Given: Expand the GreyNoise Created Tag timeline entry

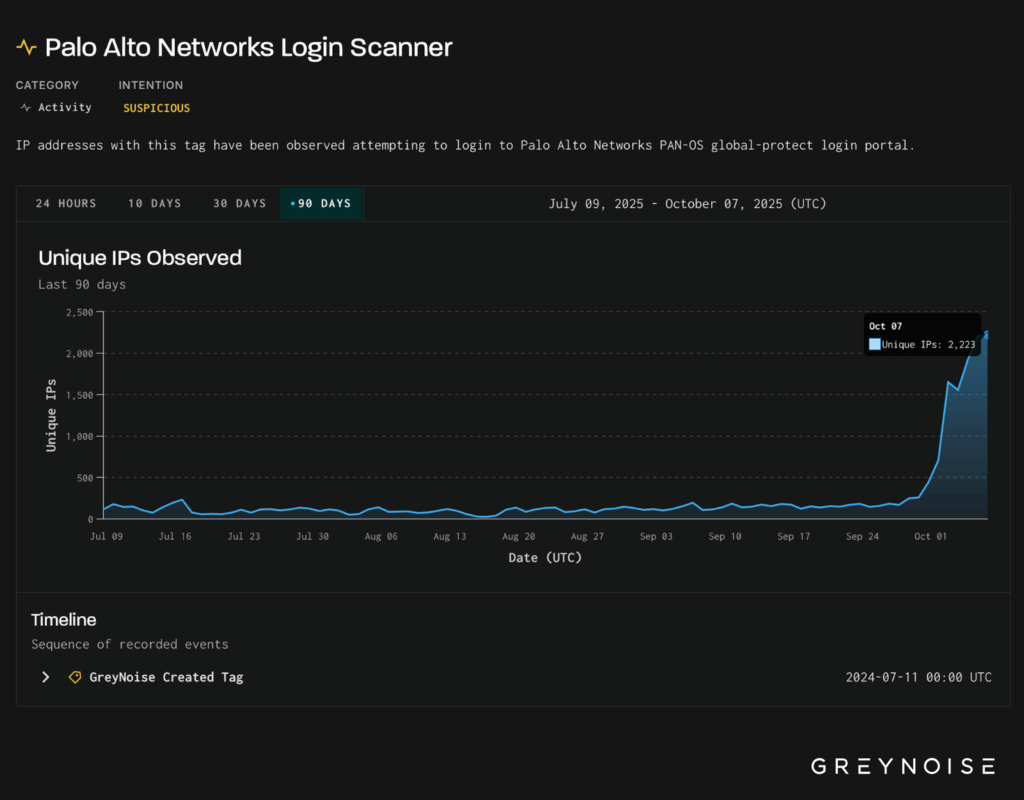Looking at the screenshot, I should point(46,677).
